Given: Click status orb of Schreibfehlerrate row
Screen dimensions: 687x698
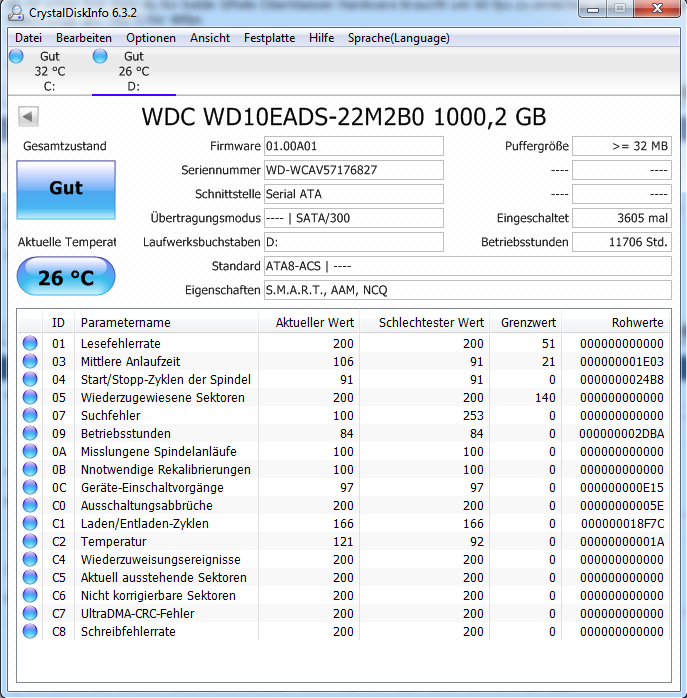Looking at the screenshot, I should click(x=30, y=631).
